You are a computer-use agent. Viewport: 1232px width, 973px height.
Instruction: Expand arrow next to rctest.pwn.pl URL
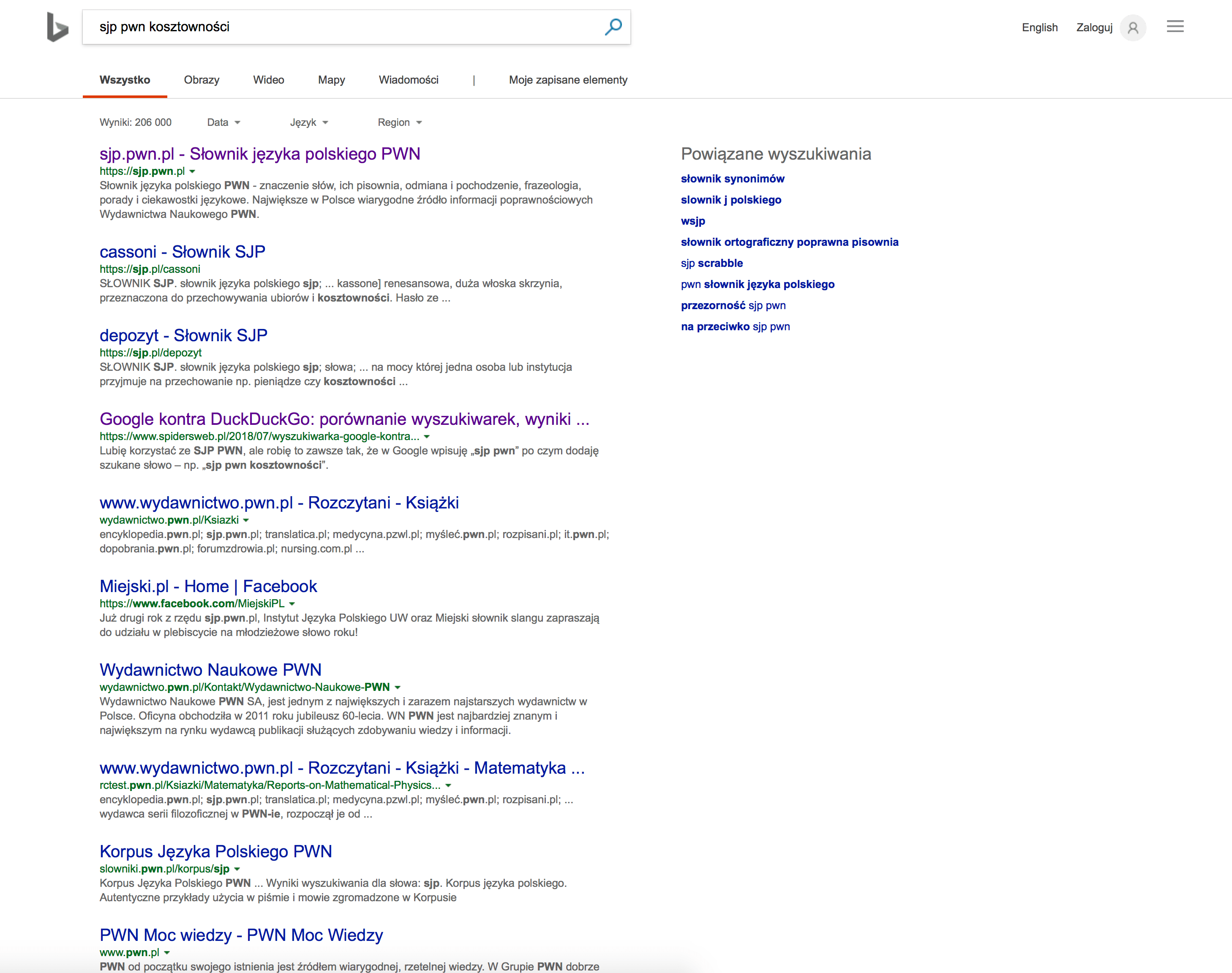448,785
